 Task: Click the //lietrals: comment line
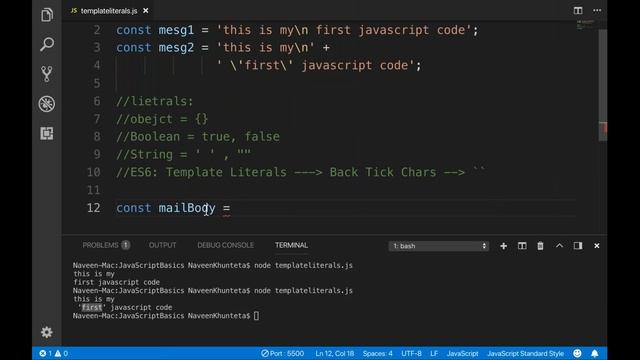[155, 101]
